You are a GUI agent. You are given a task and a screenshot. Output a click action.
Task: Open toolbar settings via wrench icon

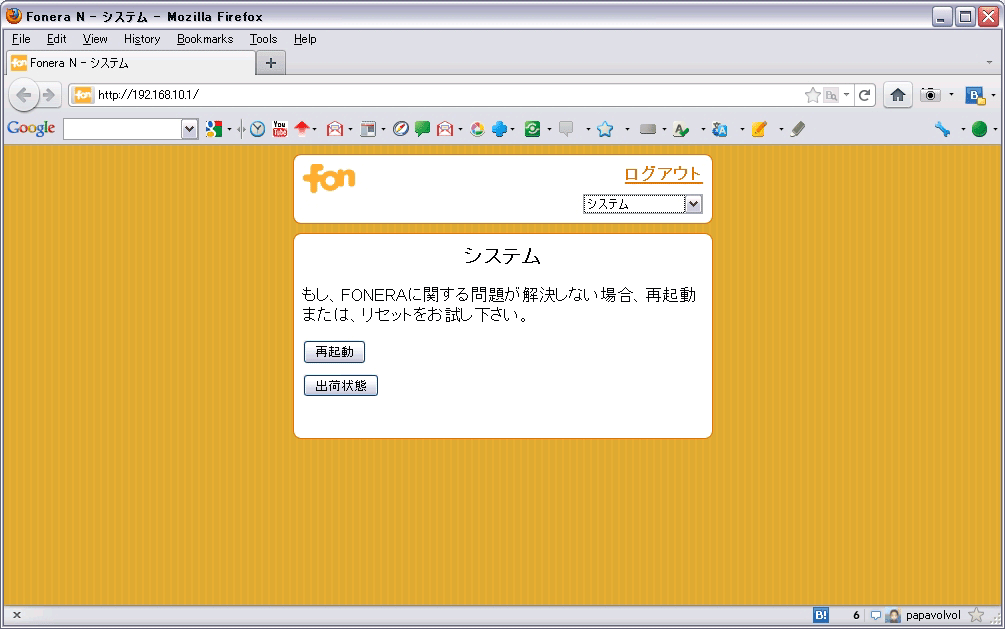(x=942, y=129)
